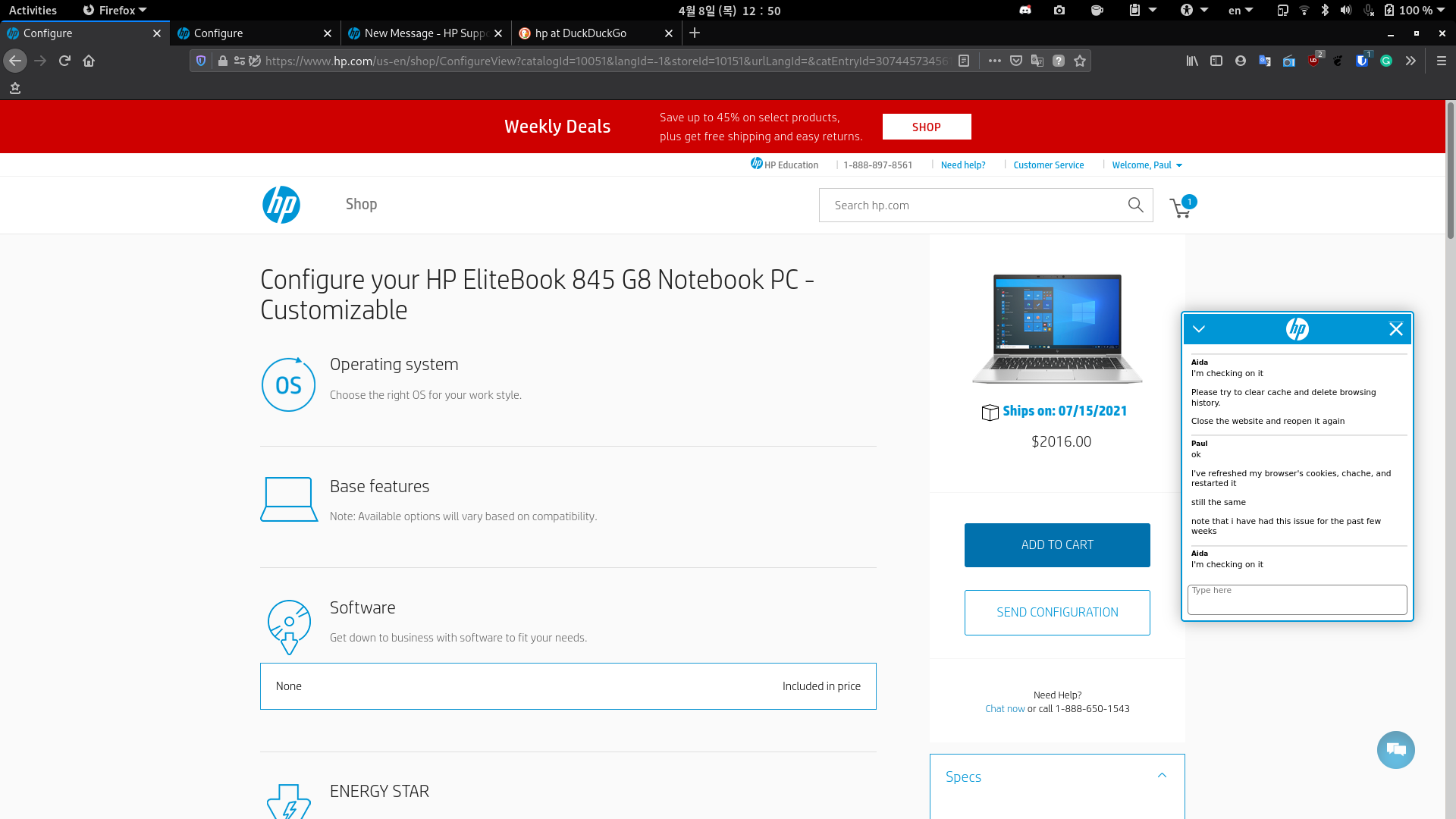Open the Google Translate extension icon
Screen dimensions: 1456x819
pos(1265,61)
